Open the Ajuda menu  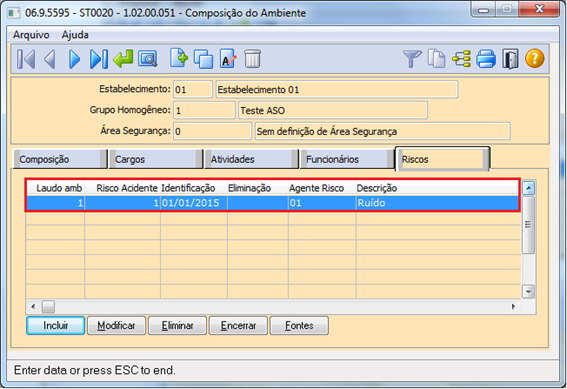pos(75,35)
